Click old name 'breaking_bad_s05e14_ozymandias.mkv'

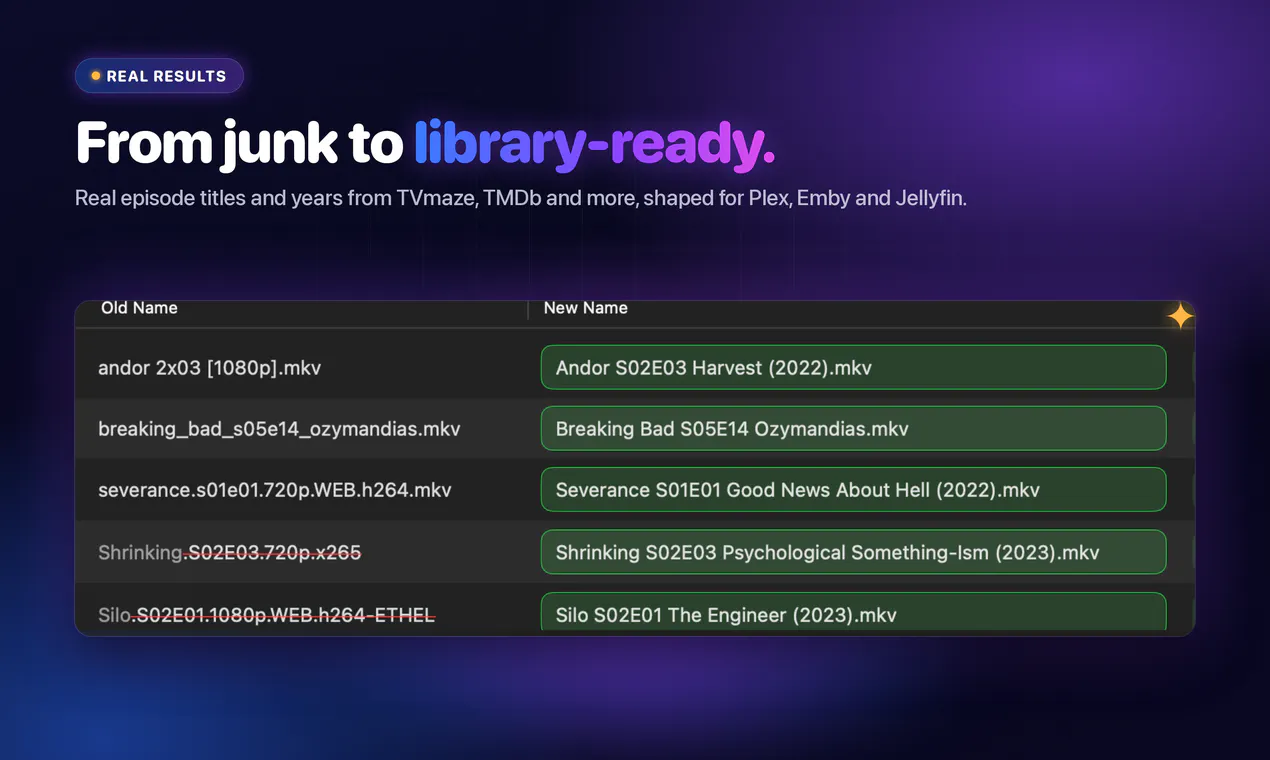[279, 429]
